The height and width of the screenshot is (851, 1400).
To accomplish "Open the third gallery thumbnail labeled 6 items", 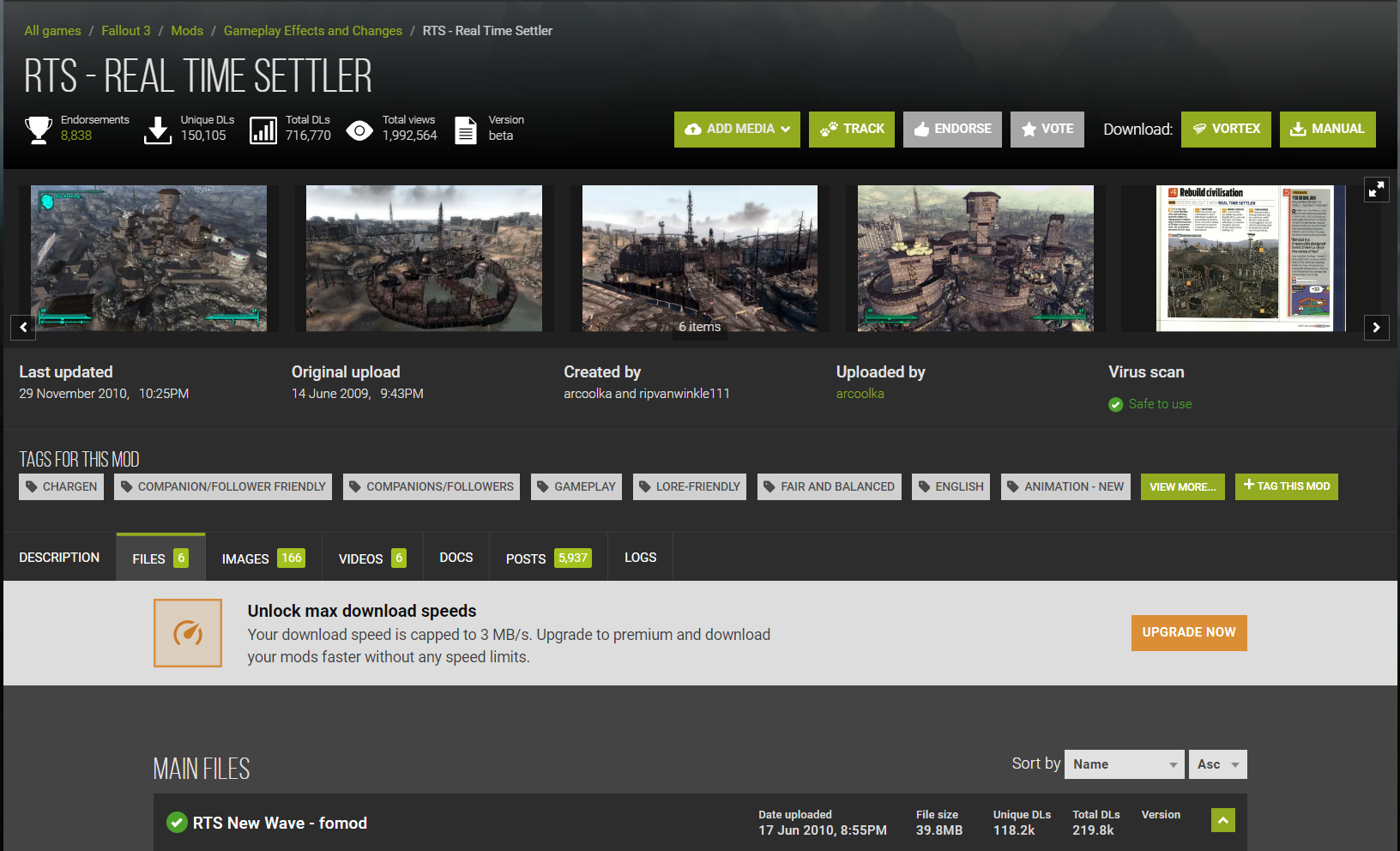I will 700,258.
